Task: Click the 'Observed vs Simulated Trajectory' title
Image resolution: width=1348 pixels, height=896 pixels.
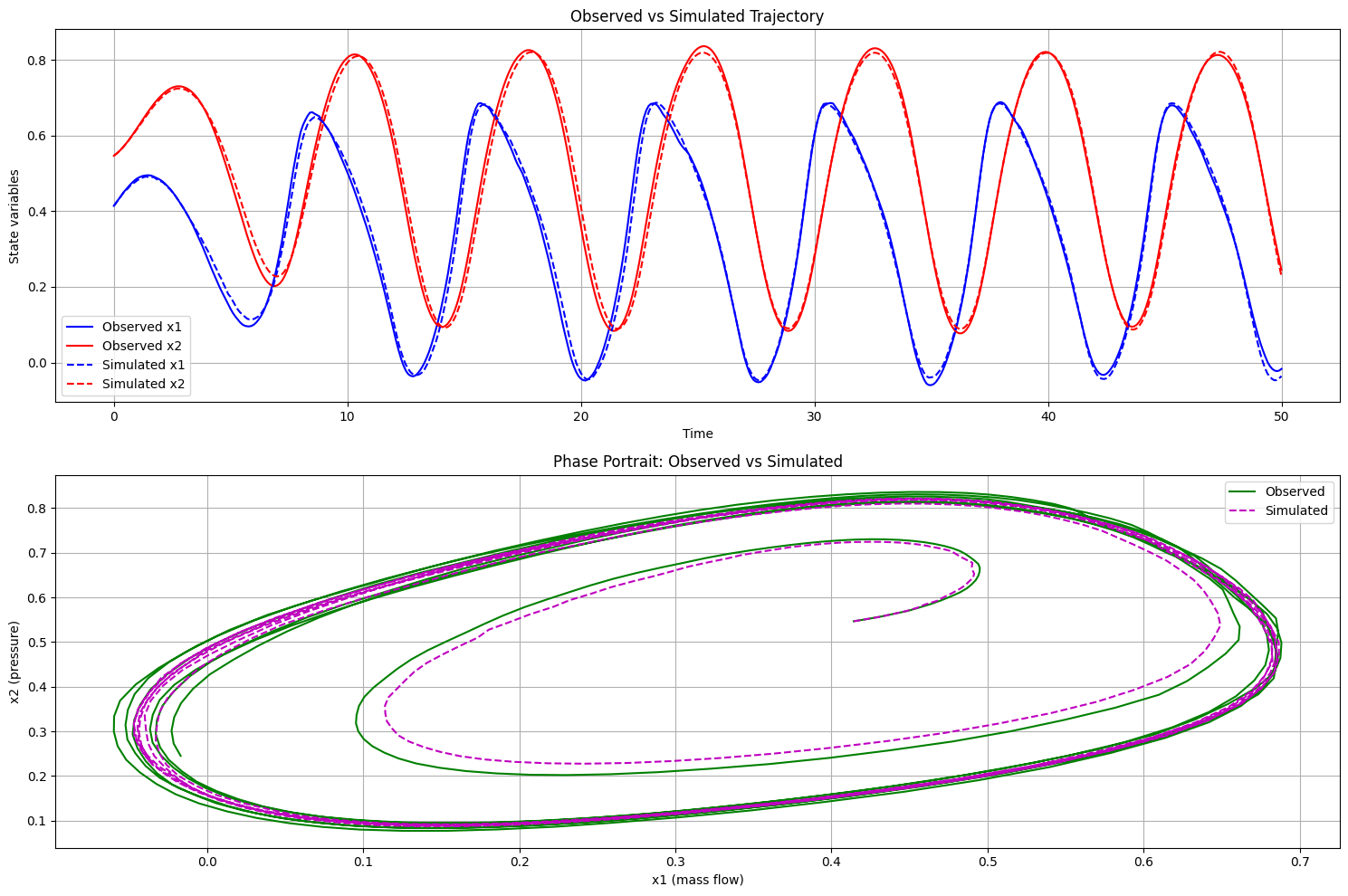Action: tap(697, 16)
